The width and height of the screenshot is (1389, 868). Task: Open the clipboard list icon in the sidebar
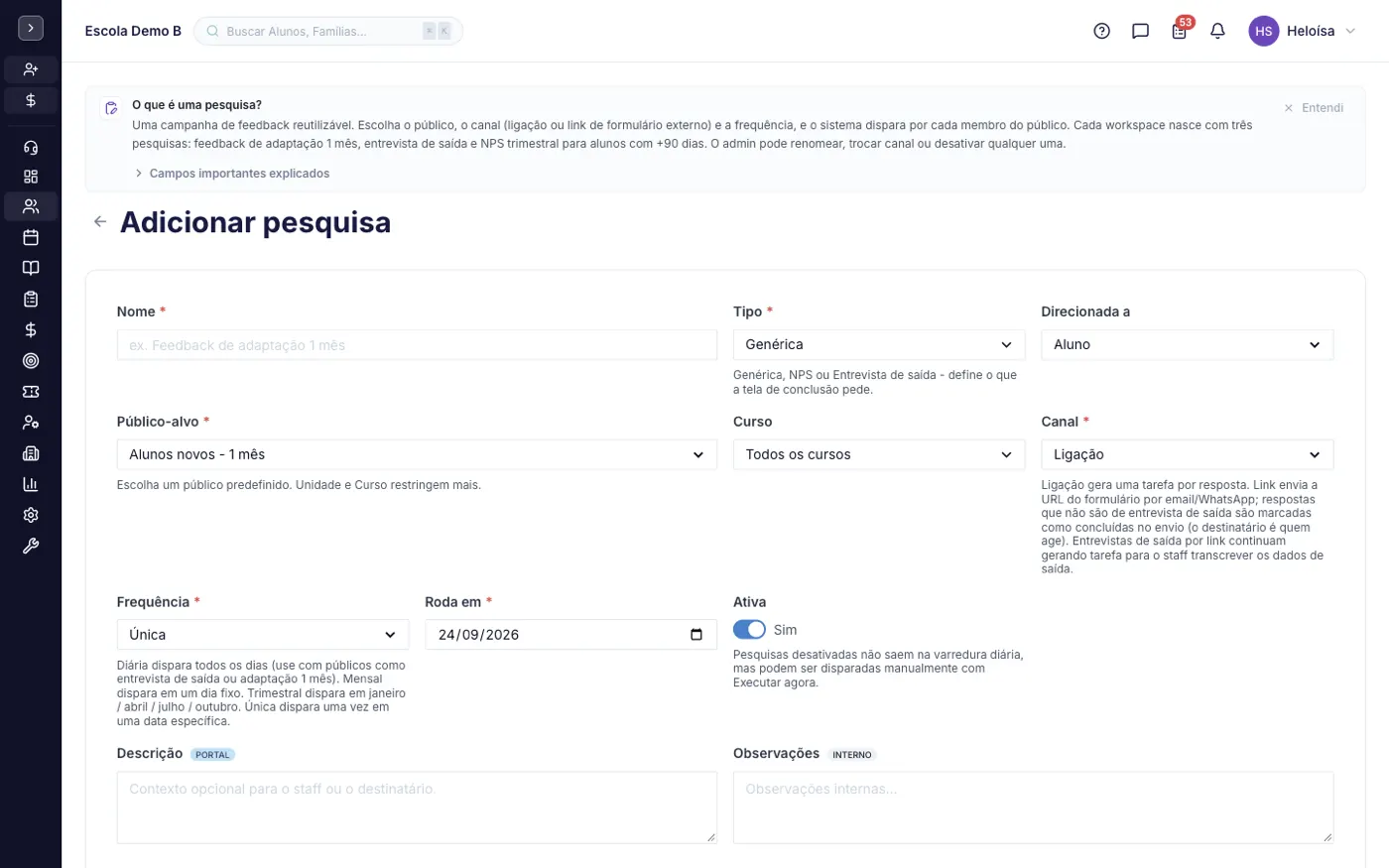[31, 299]
